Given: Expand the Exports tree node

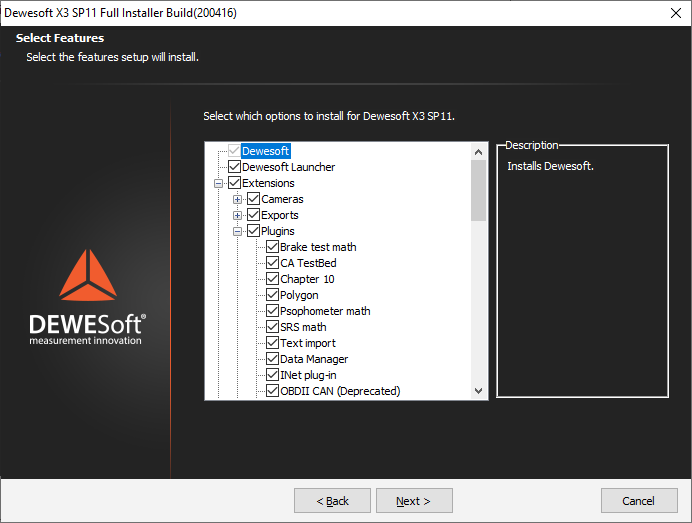Looking at the screenshot, I should [237, 215].
